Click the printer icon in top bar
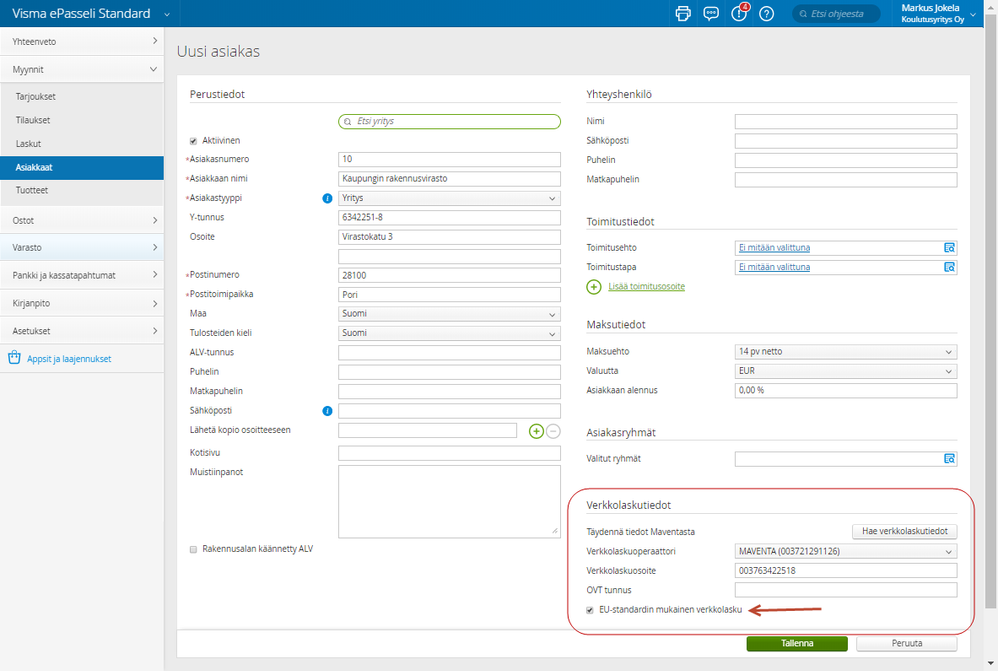 coord(683,13)
